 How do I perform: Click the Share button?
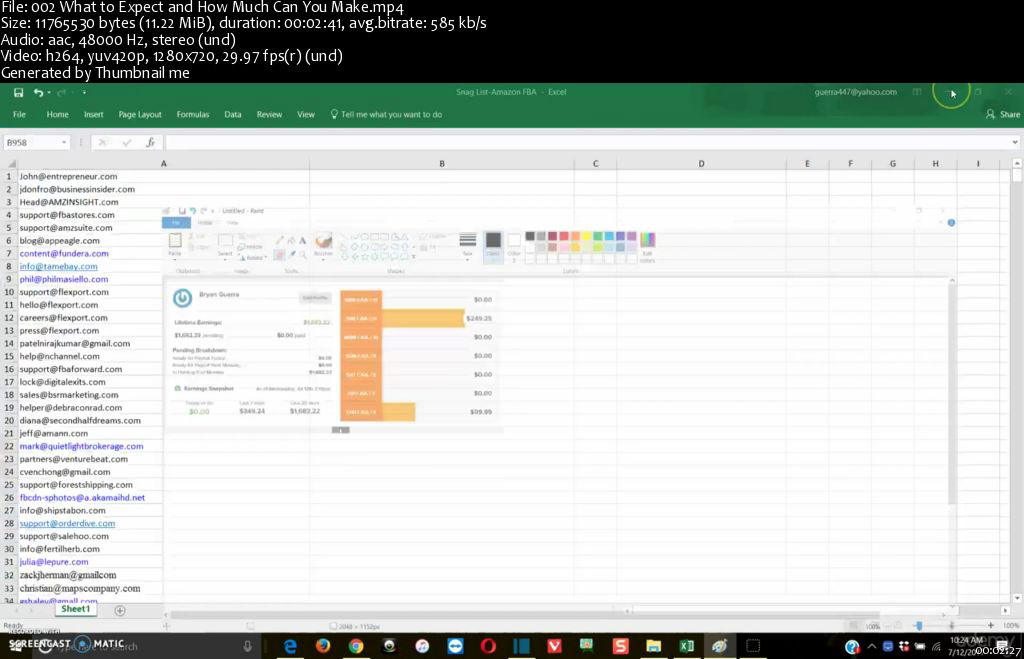tap(1003, 114)
